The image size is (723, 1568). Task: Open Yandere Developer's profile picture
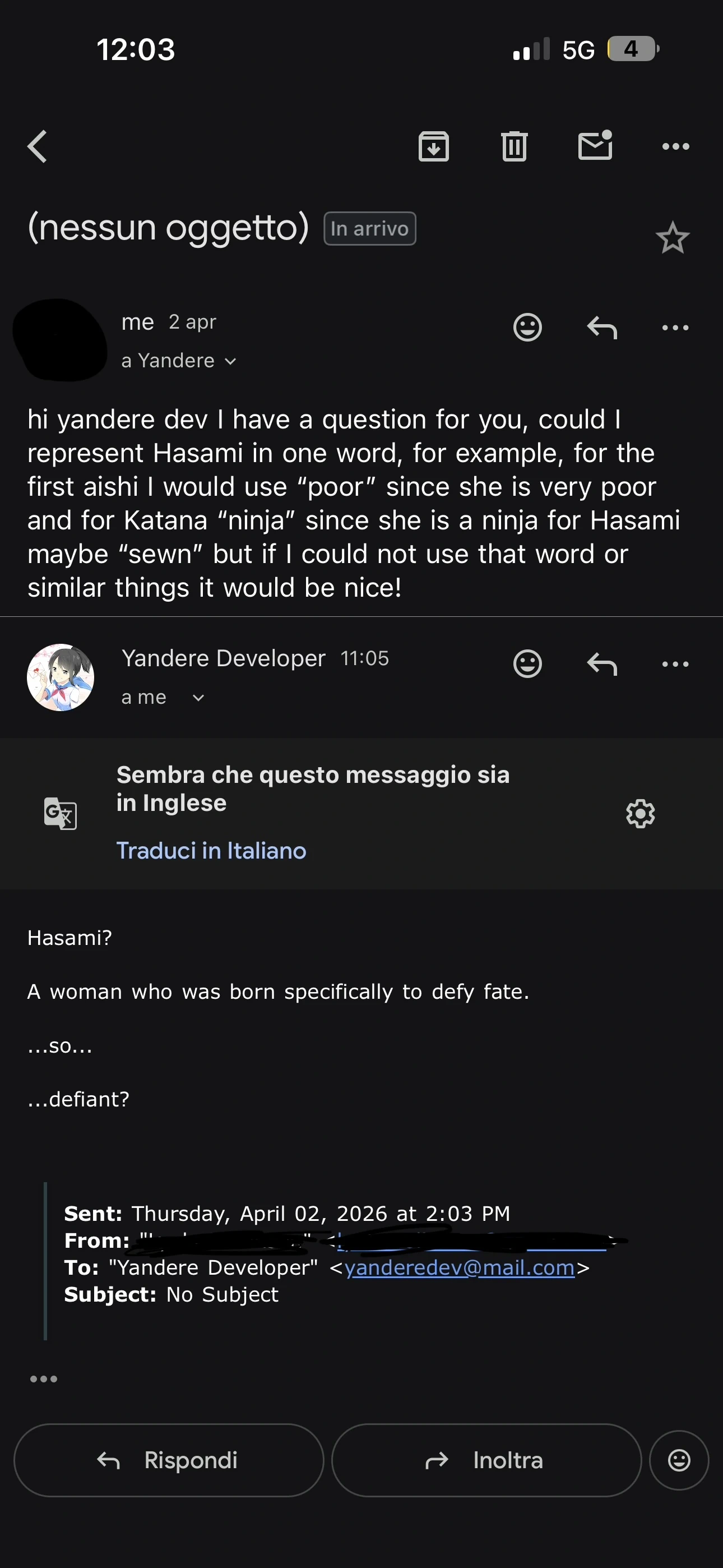(61, 677)
